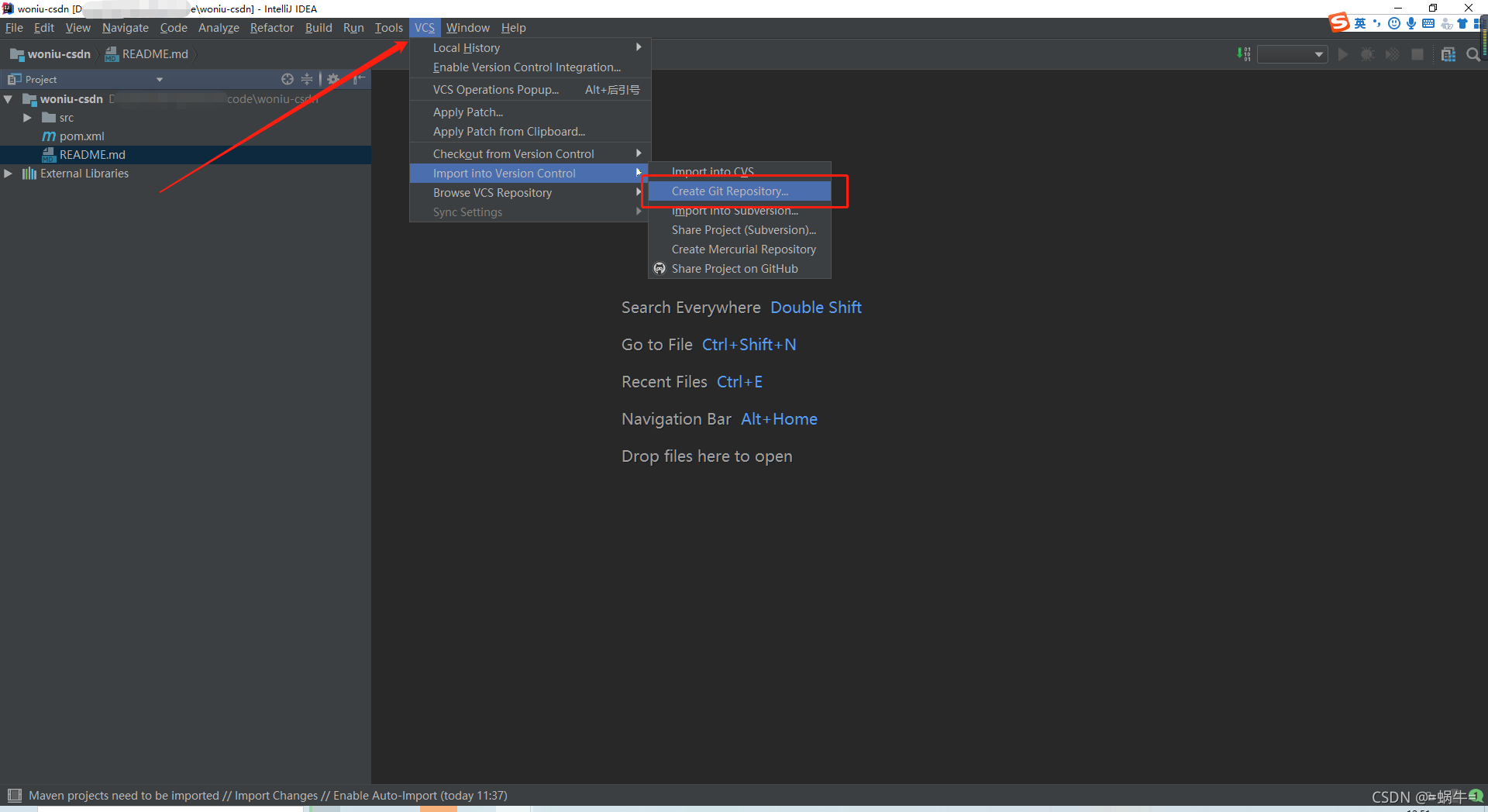
Task: Choose Share Project on GitHub item
Action: pos(739,269)
